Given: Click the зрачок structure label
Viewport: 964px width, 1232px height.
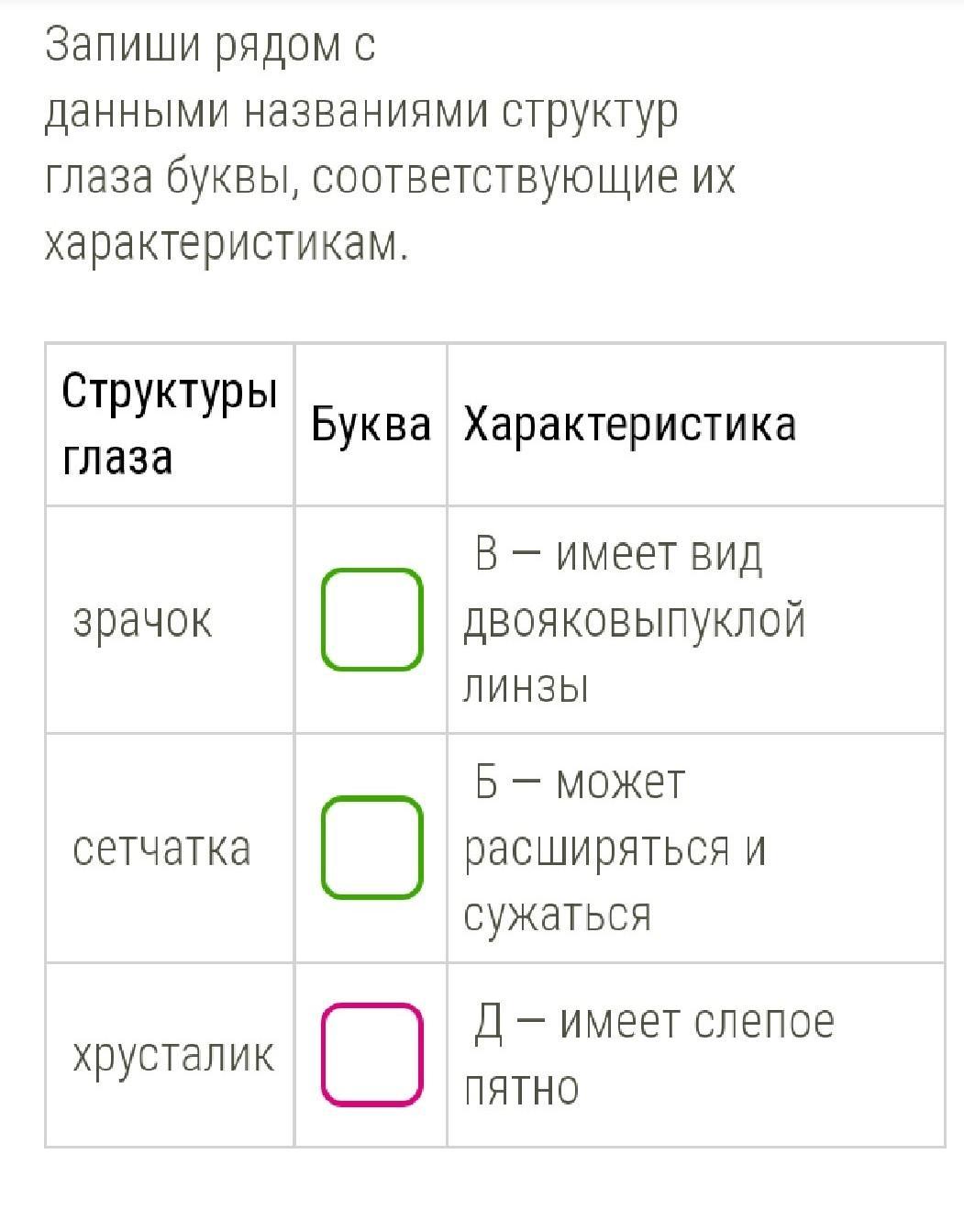Looking at the screenshot, I should 142,621.
